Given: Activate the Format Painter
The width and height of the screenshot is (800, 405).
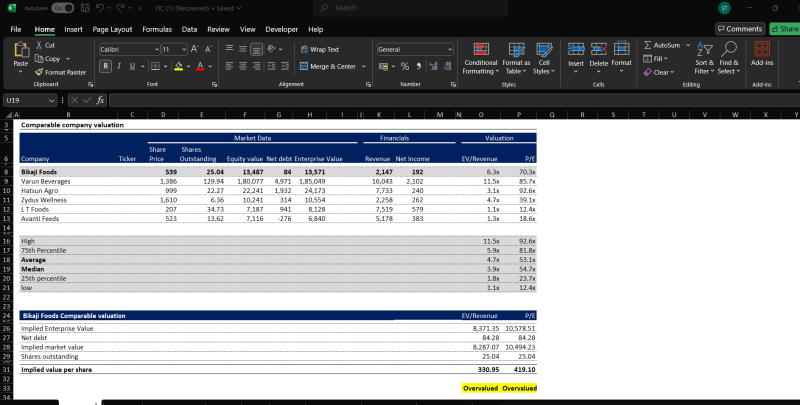Looking at the screenshot, I should click(x=60, y=72).
